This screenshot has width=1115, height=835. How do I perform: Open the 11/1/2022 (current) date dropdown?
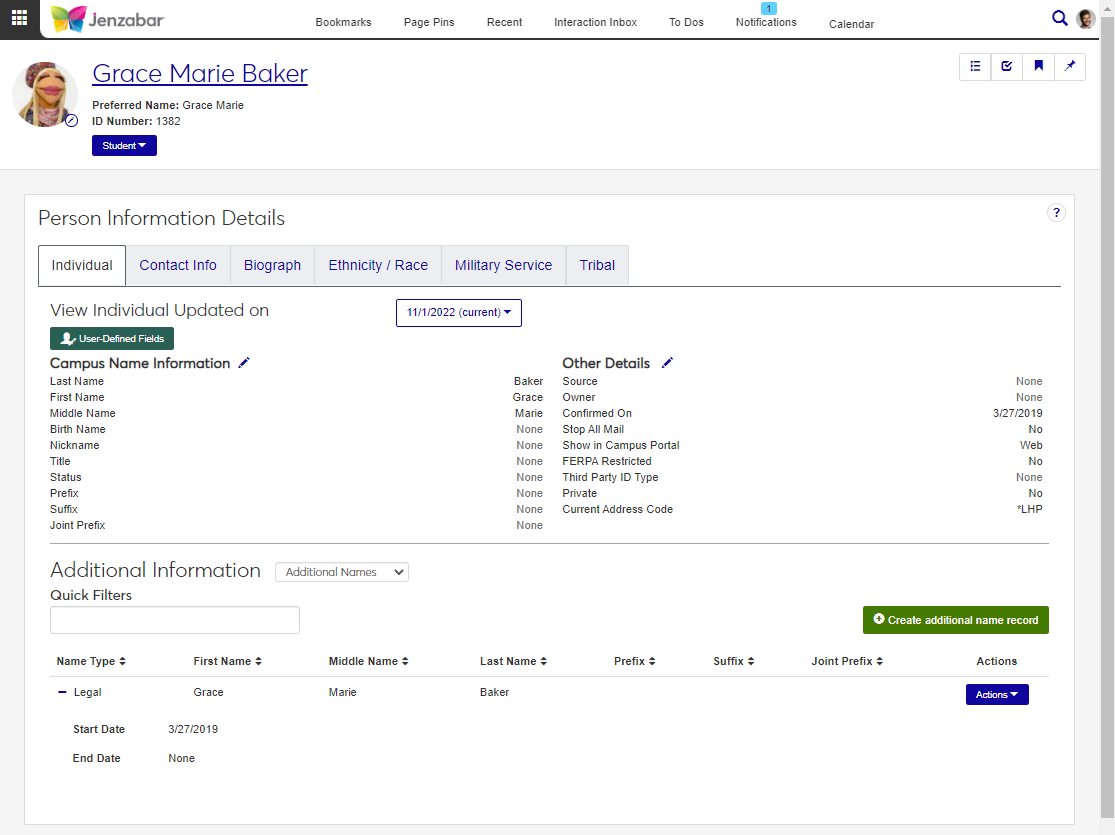[458, 312]
